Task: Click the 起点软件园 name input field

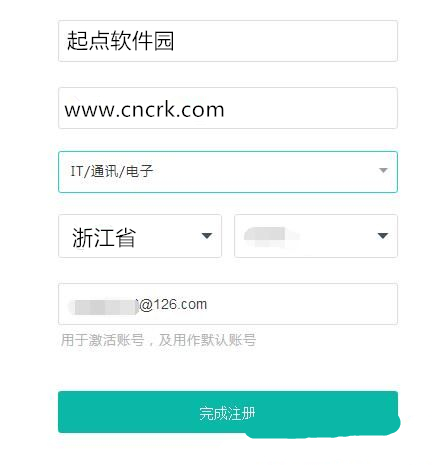Action: point(228,41)
